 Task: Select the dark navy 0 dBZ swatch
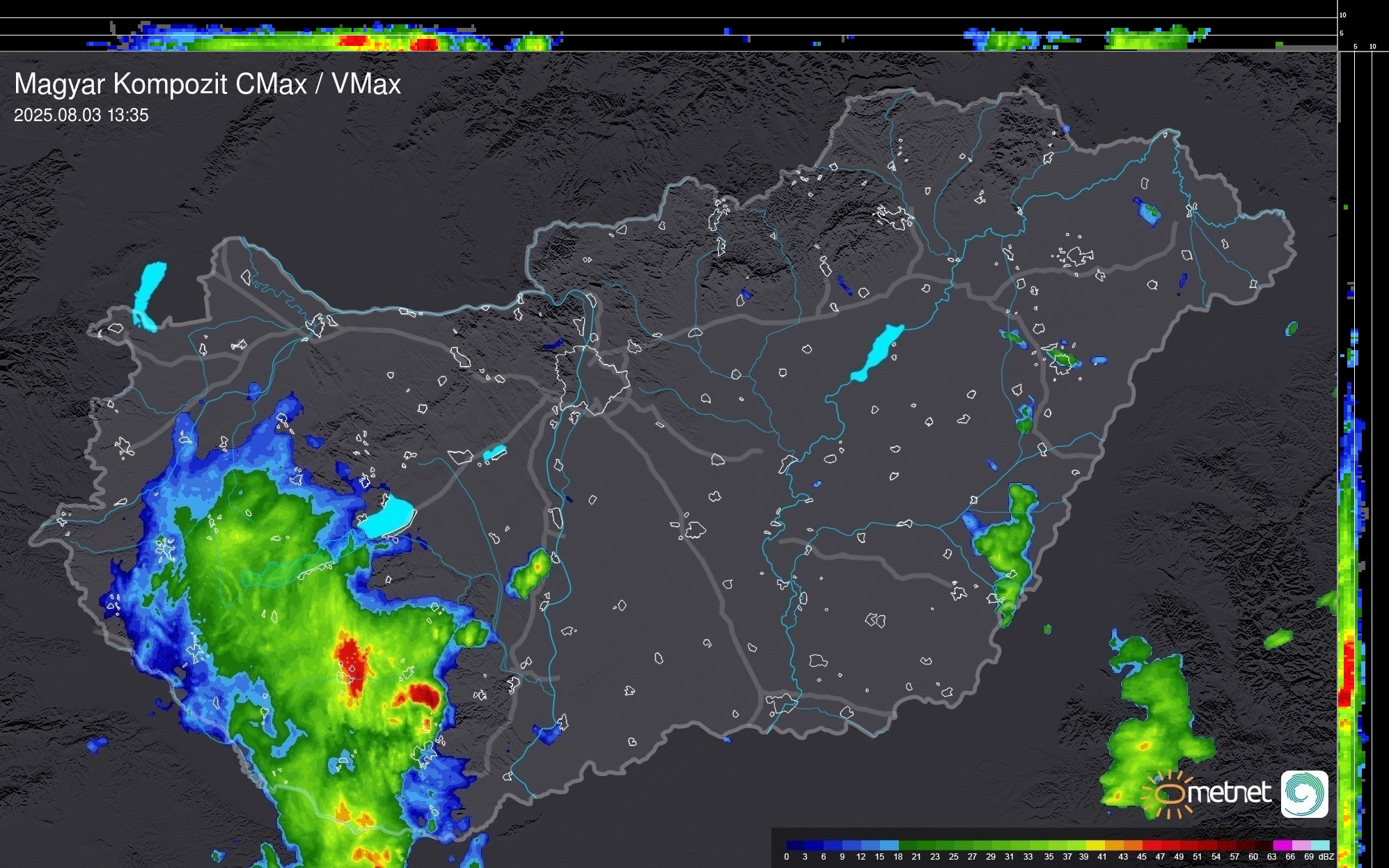click(796, 845)
